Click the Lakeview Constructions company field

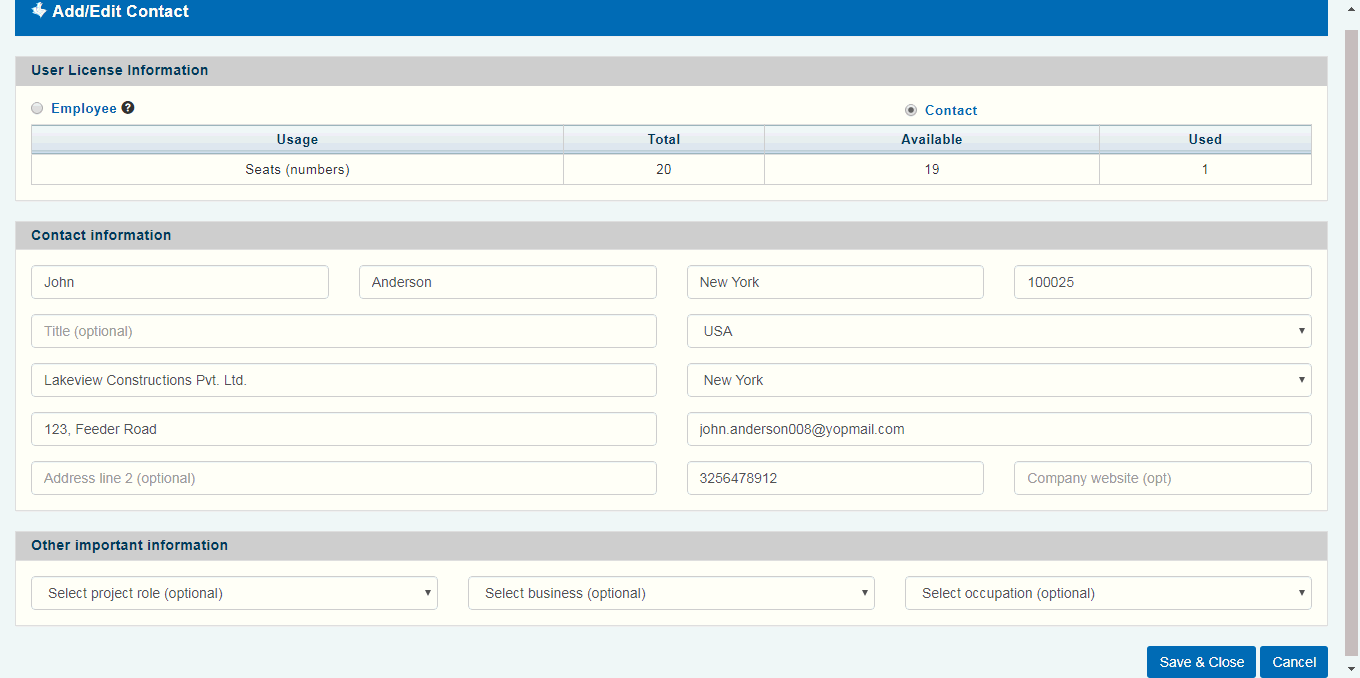pos(343,380)
